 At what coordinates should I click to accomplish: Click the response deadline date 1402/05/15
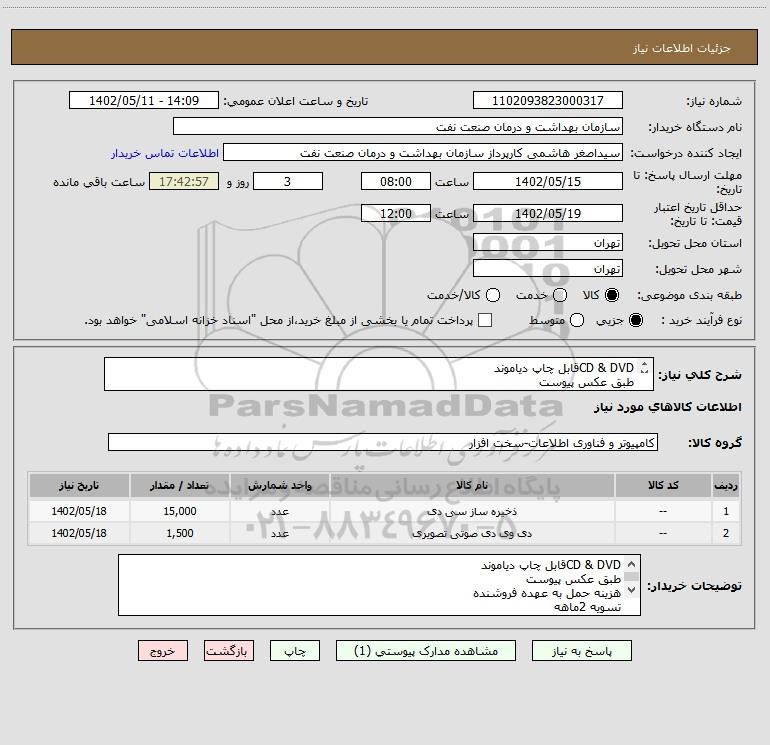pyautogui.click(x=548, y=181)
